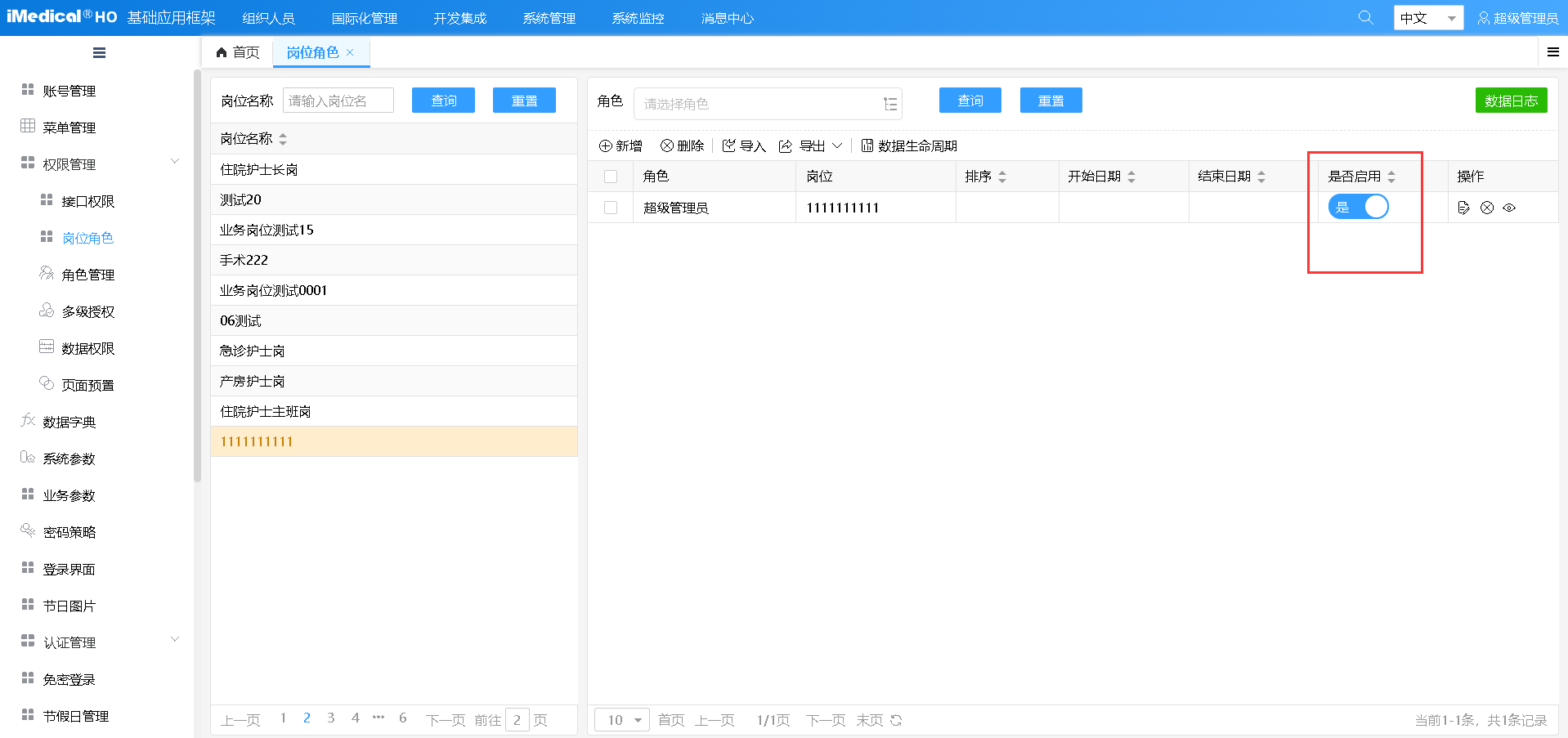Open the 数据生命周期 toolbar item
The height and width of the screenshot is (738, 1568).
coord(908,145)
